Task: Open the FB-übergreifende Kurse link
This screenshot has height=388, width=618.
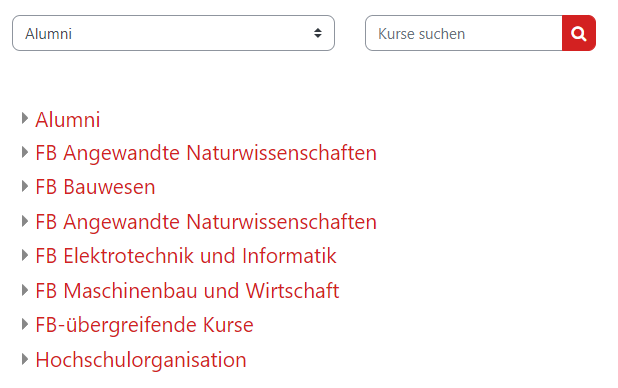Action: 144,325
